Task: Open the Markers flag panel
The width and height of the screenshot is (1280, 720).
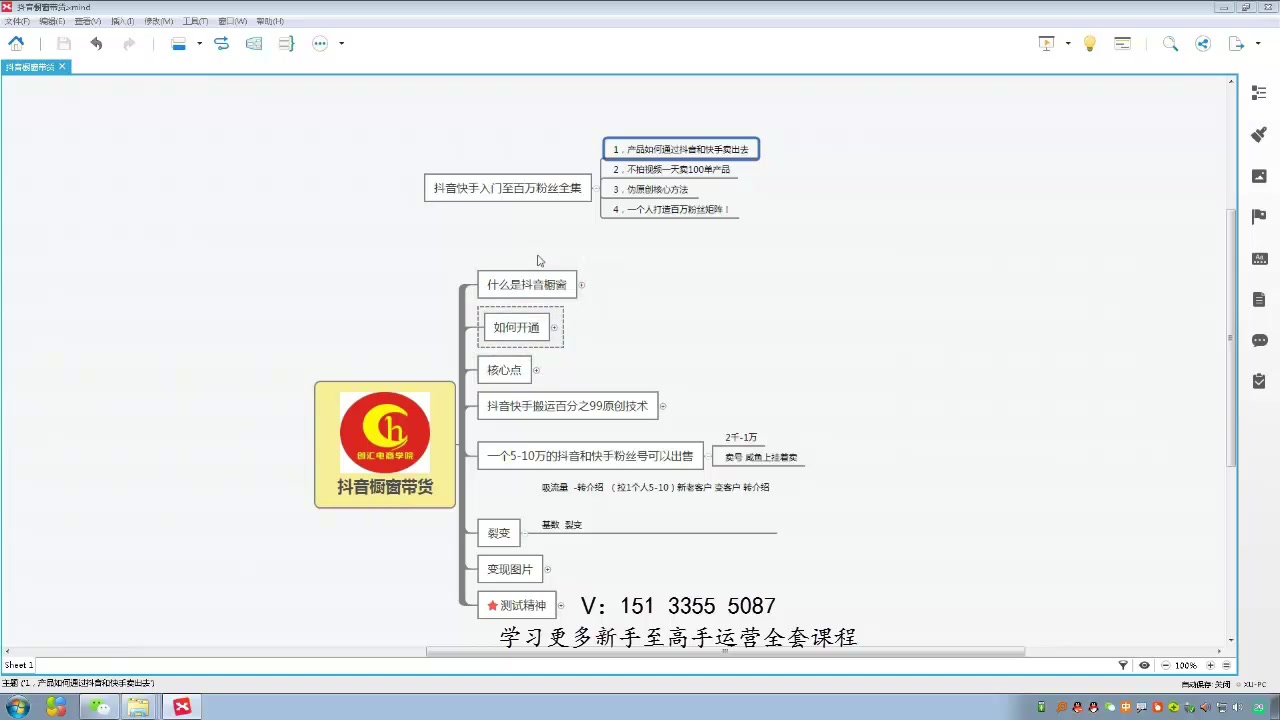Action: tap(1259, 217)
